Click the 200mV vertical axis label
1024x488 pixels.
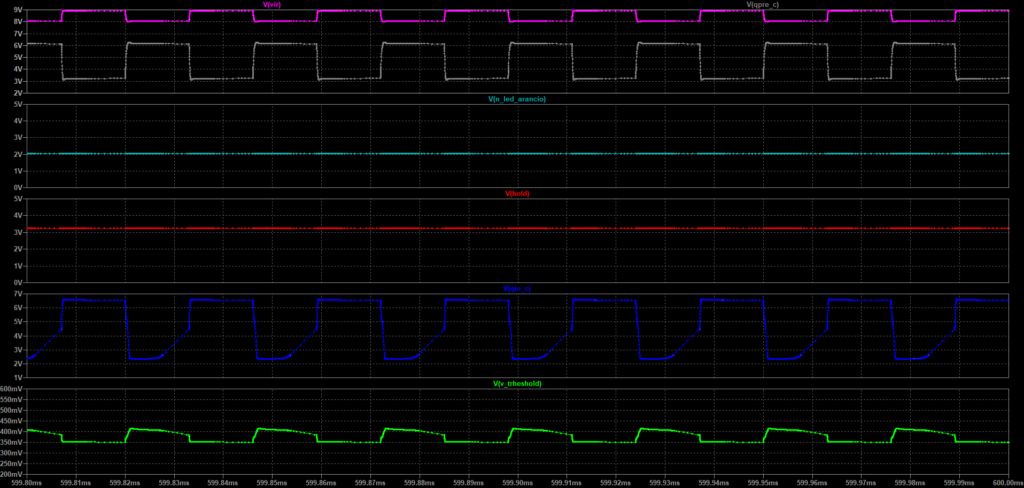12,474
